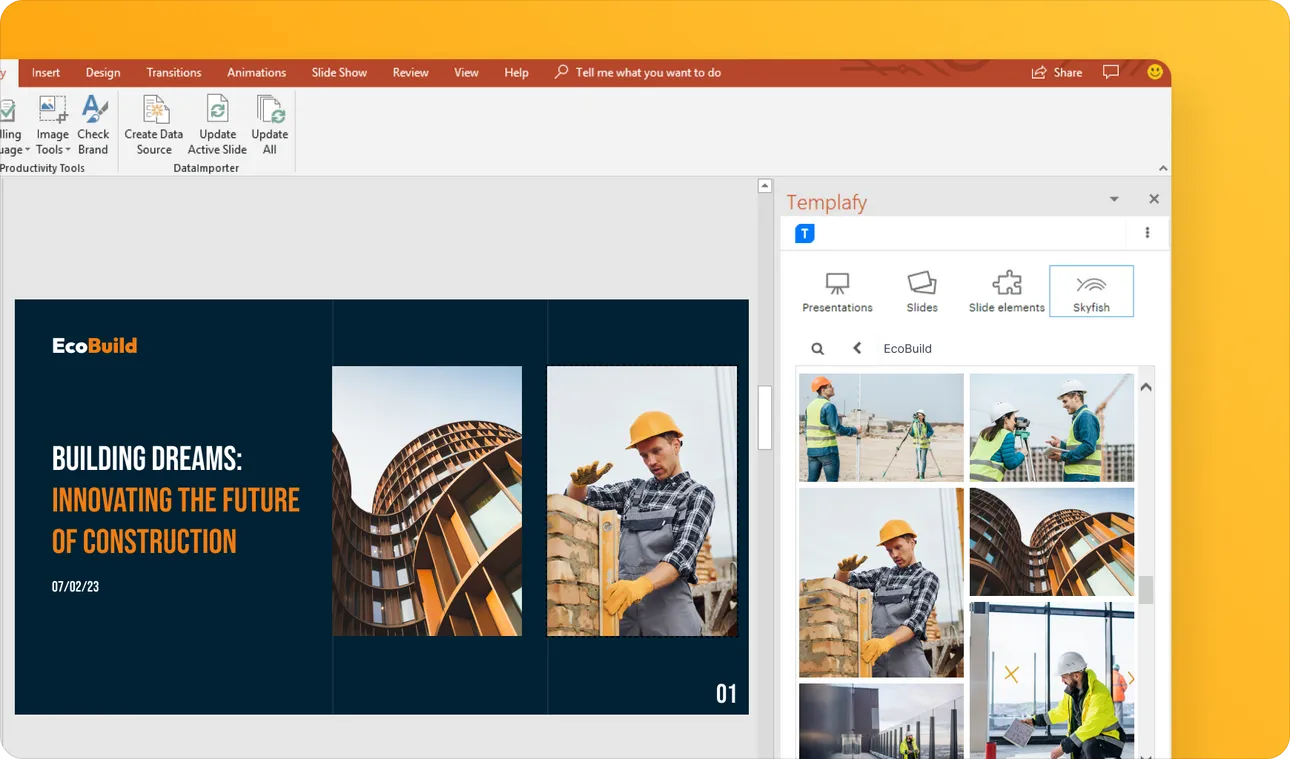Select the surveyors with tripod image
Image resolution: width=1290 pixels, height=759 pixels.
(x=881, y=428)
